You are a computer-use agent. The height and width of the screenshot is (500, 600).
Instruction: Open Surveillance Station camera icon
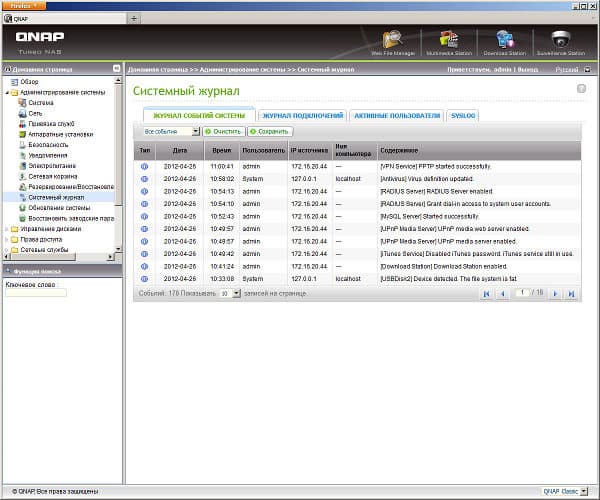tap(561, 42)
